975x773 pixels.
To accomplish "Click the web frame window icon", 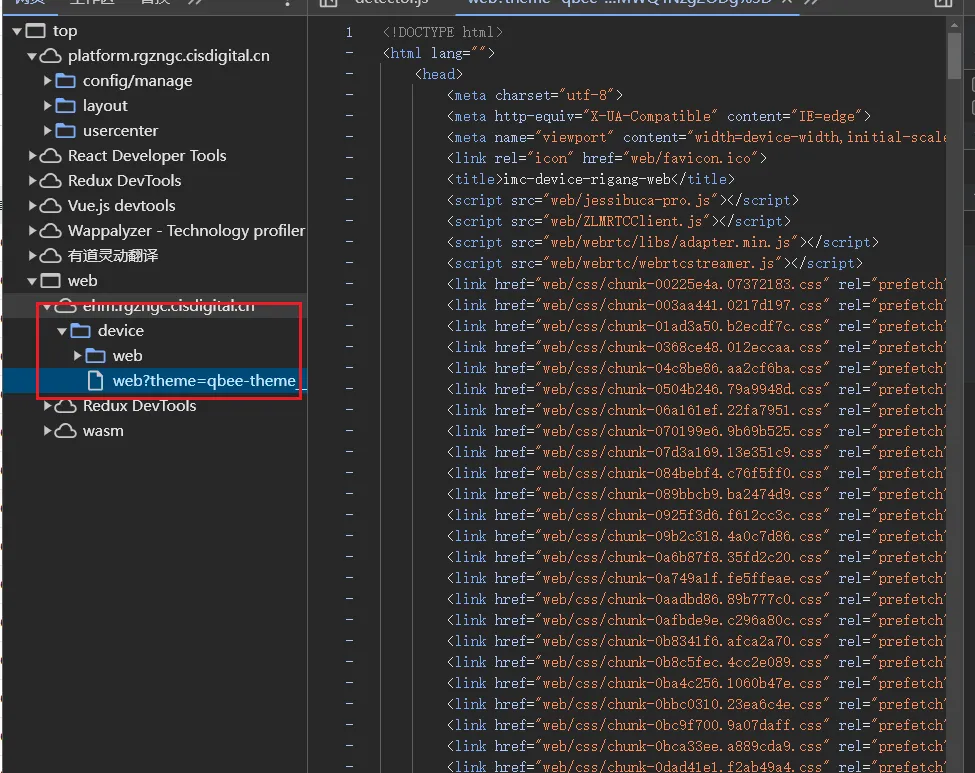I will (50, 280).
